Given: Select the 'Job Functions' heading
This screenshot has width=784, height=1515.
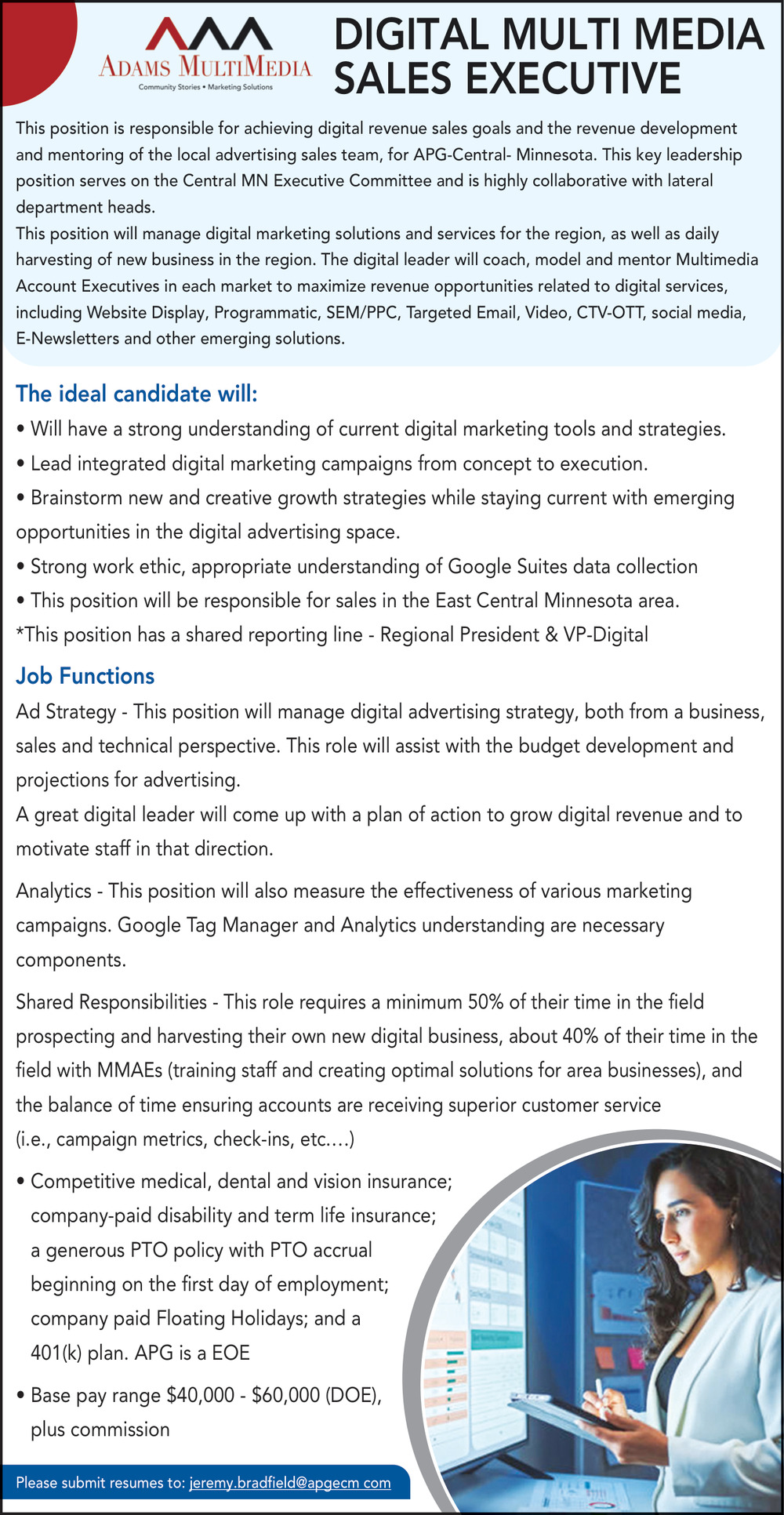Looking at the screenshot, I should 85,676.
